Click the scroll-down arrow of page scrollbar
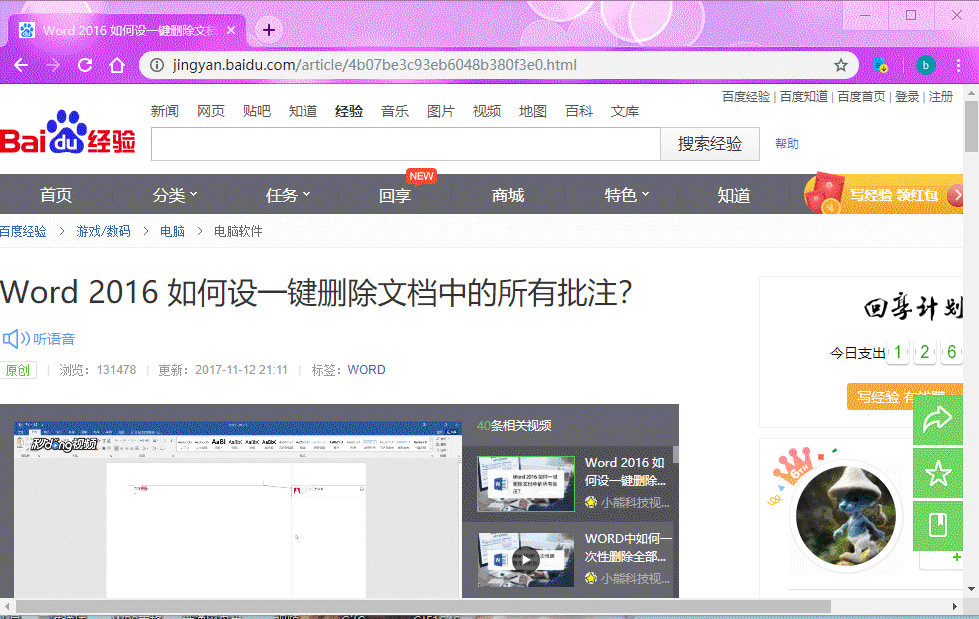This screenshot has width=979, height=619. pyautogui.click(x=971, y=589)
